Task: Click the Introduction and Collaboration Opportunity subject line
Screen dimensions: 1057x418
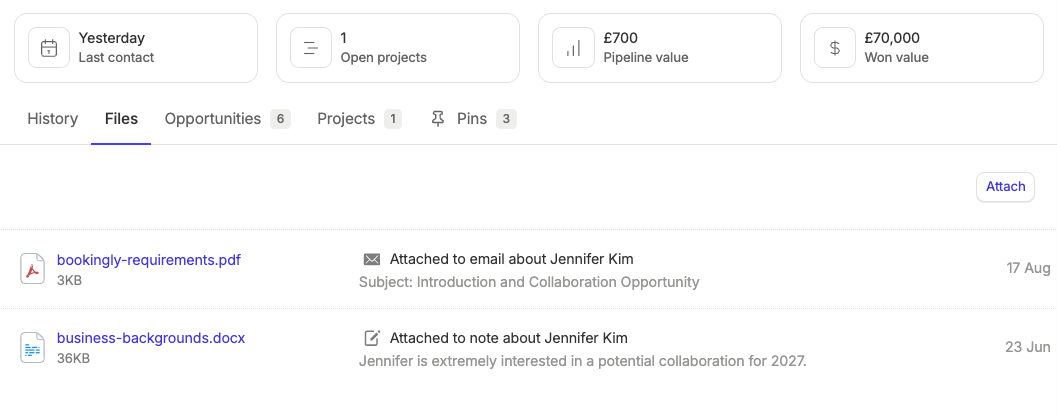Action: 529,282
